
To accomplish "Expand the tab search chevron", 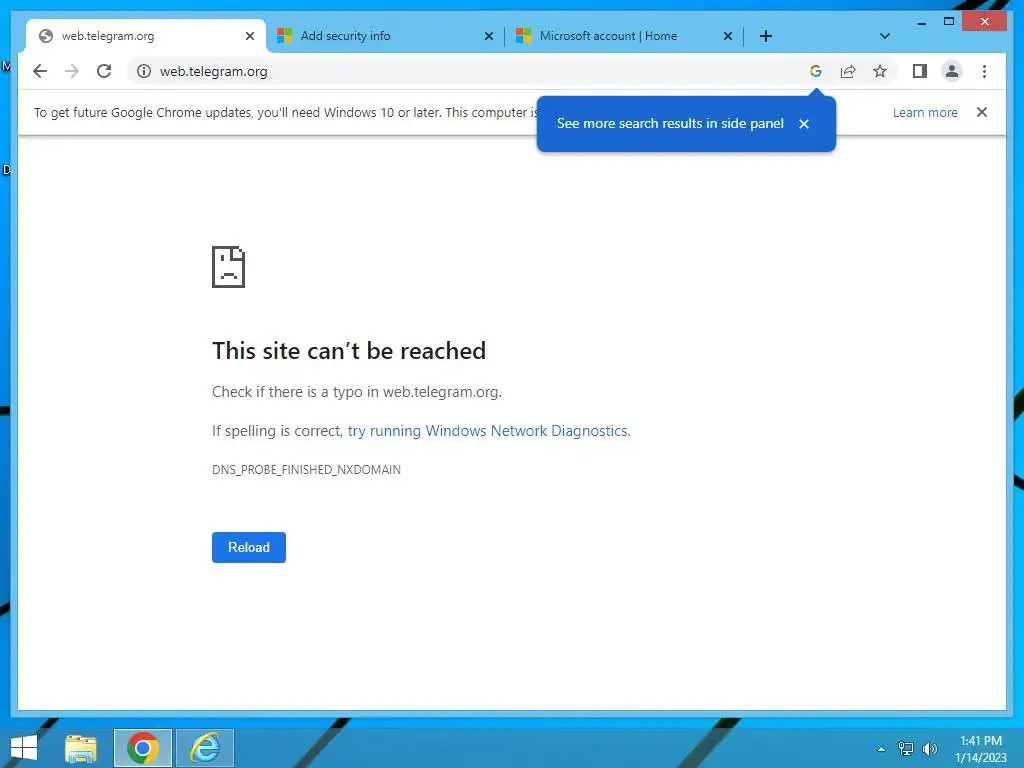I will [x=885, y=36].
